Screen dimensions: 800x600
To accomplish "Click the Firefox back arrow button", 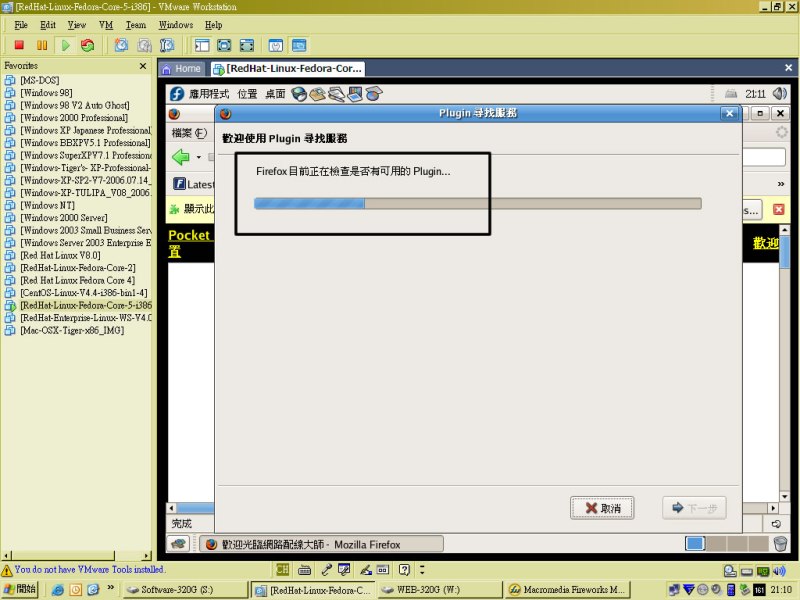I will [181, 157].
